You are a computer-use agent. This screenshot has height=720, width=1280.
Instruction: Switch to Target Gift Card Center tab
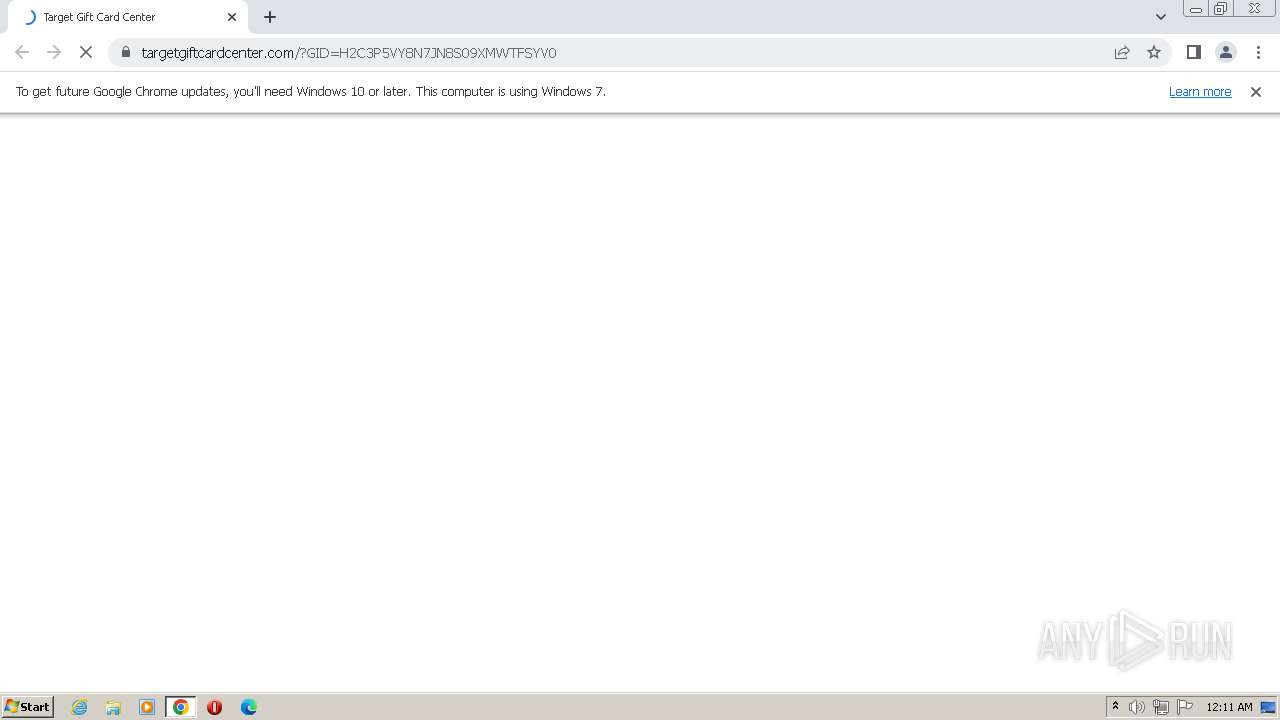coord(128,17)
